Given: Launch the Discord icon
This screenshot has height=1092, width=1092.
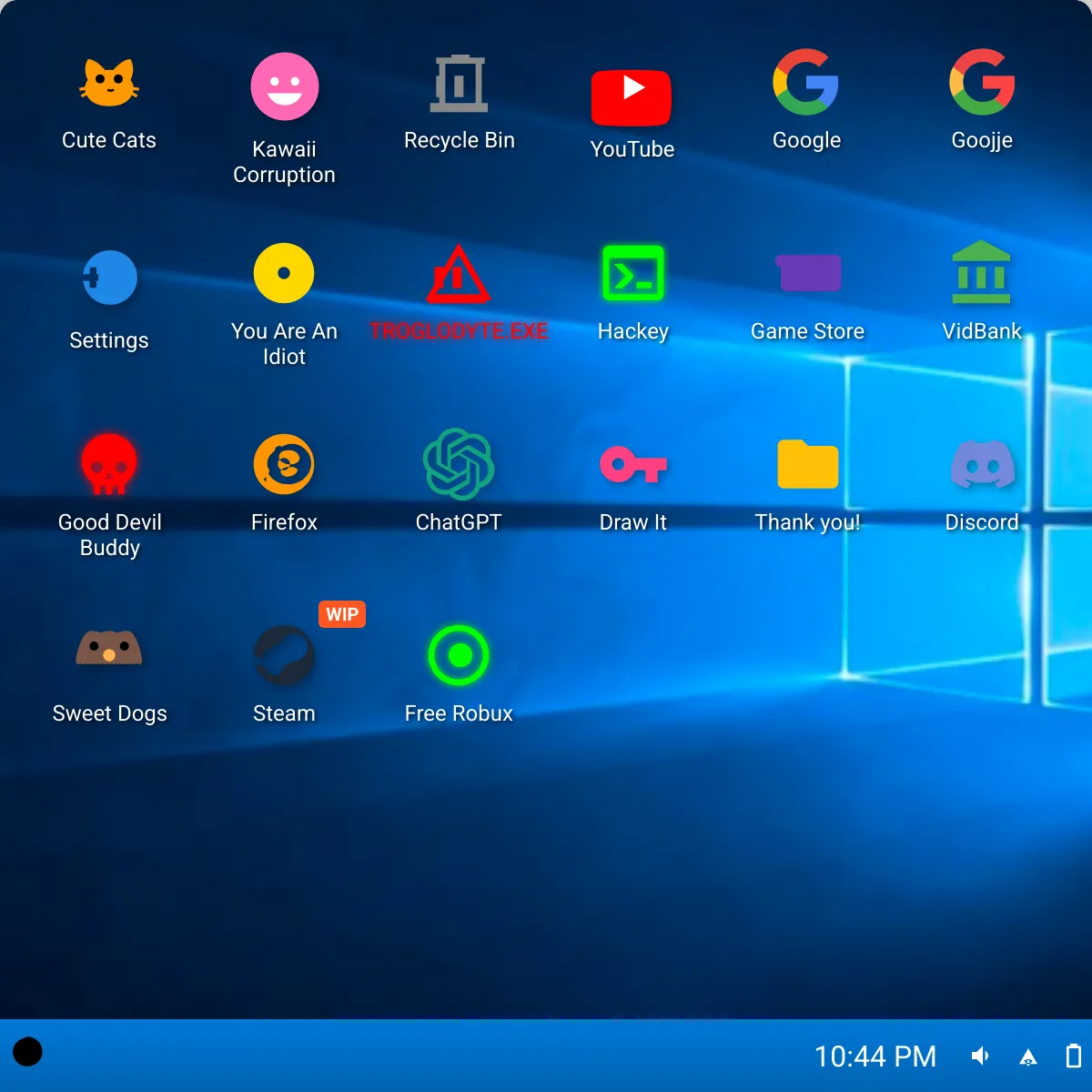Looking at the screenshot, I should 983,464.
